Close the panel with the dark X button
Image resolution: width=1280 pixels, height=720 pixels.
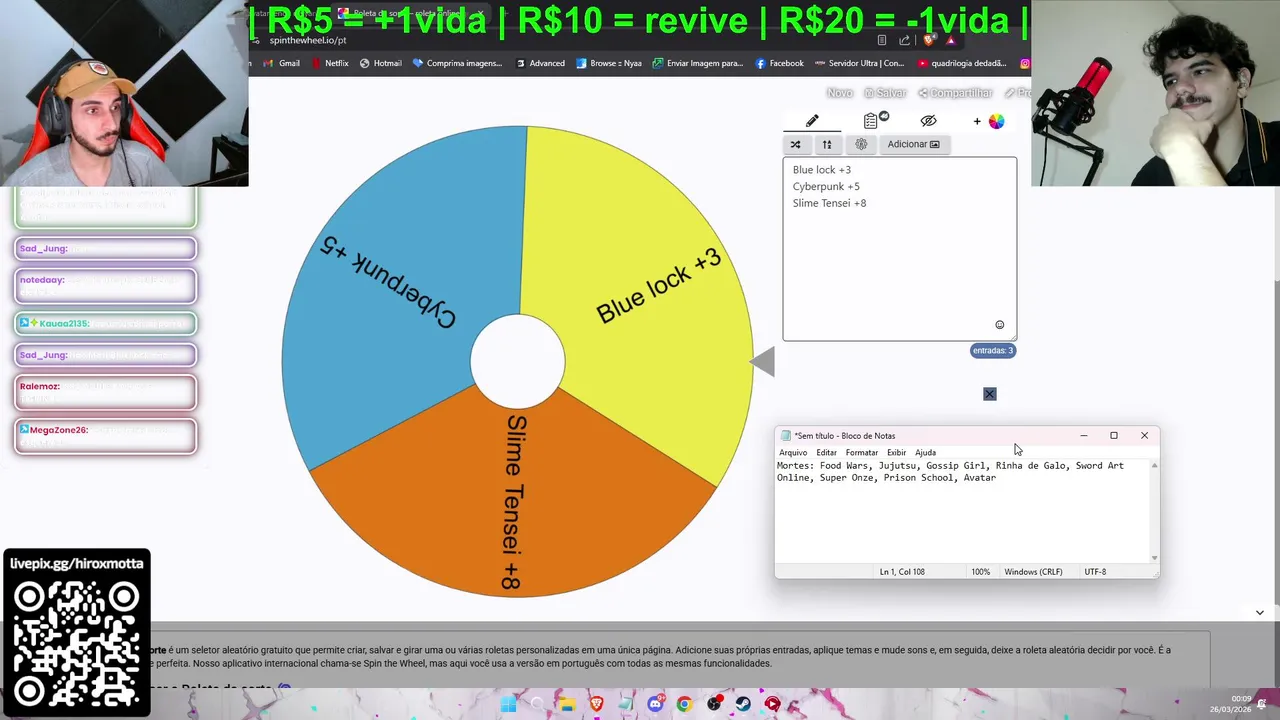pyautogui.click(x=990, y=394)
